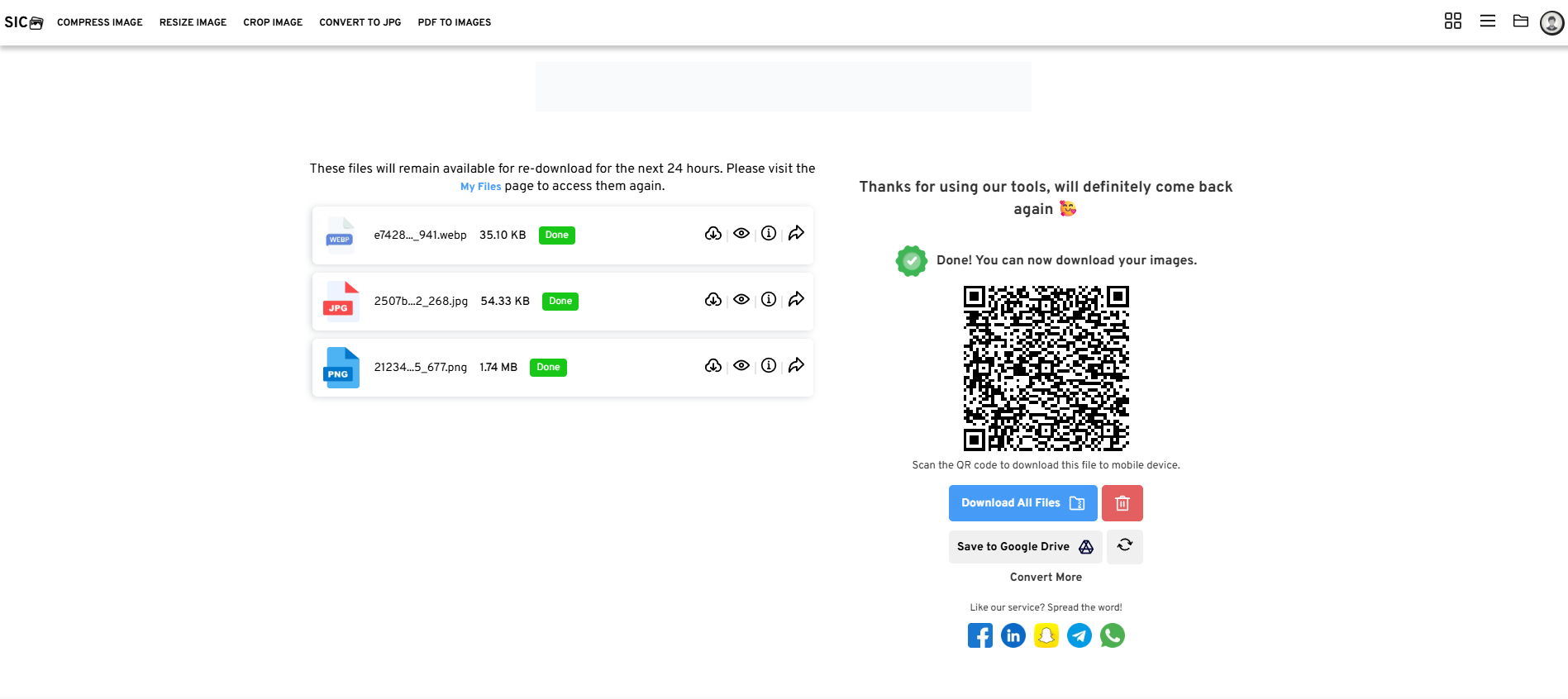Open the Resize Image menu item
This screenshot has height=699, width=1568.
coord(193,22)
